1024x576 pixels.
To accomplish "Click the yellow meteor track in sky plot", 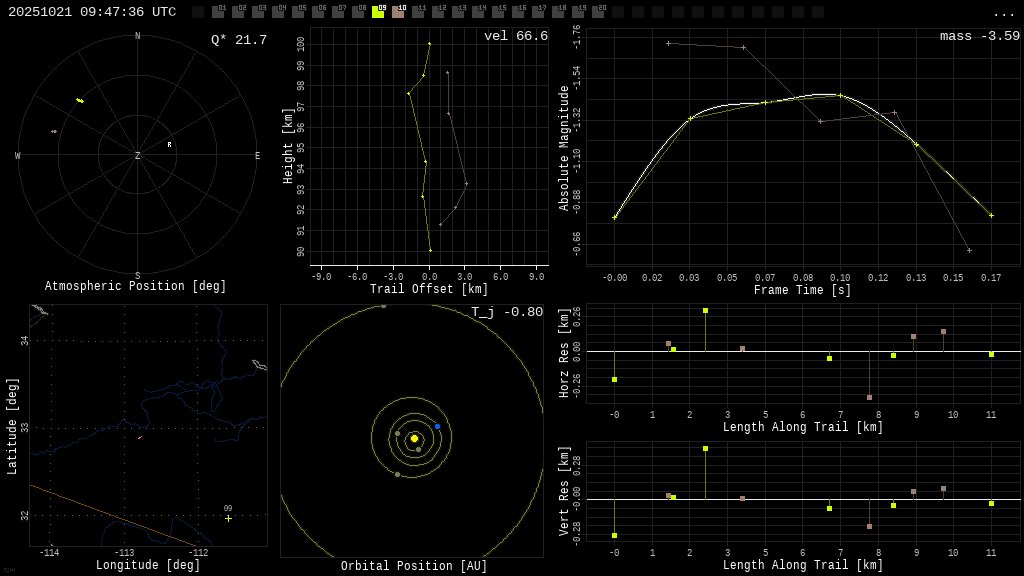I will tap(80, 100).
